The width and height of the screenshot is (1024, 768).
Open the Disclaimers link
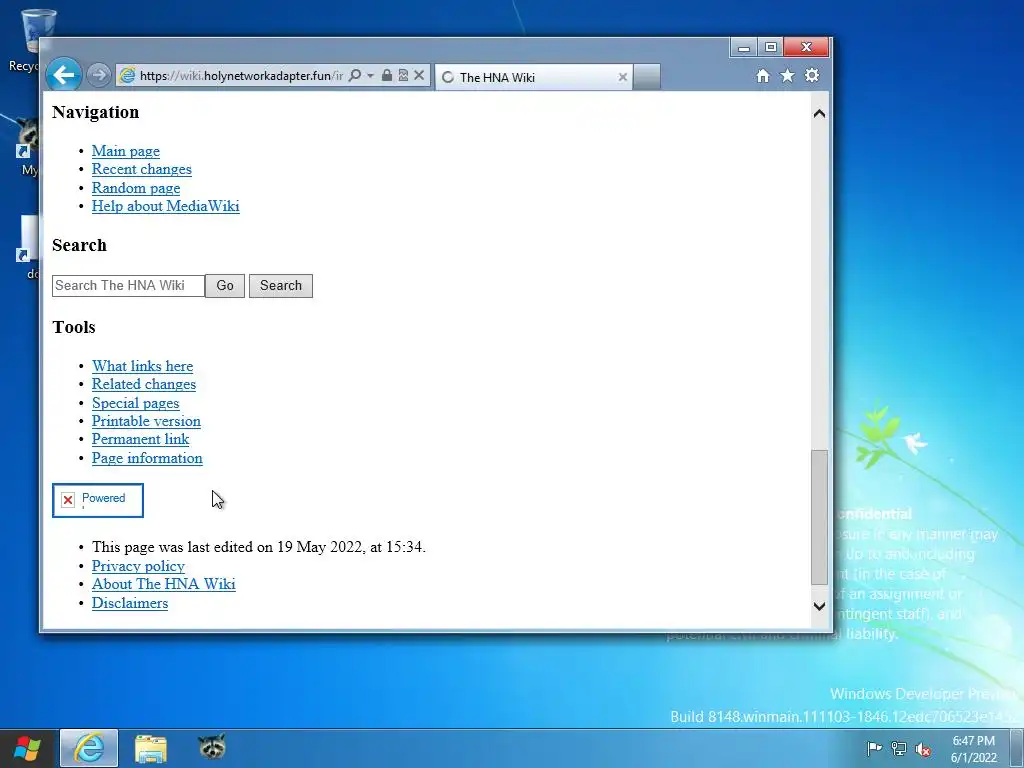coord(130,603)
